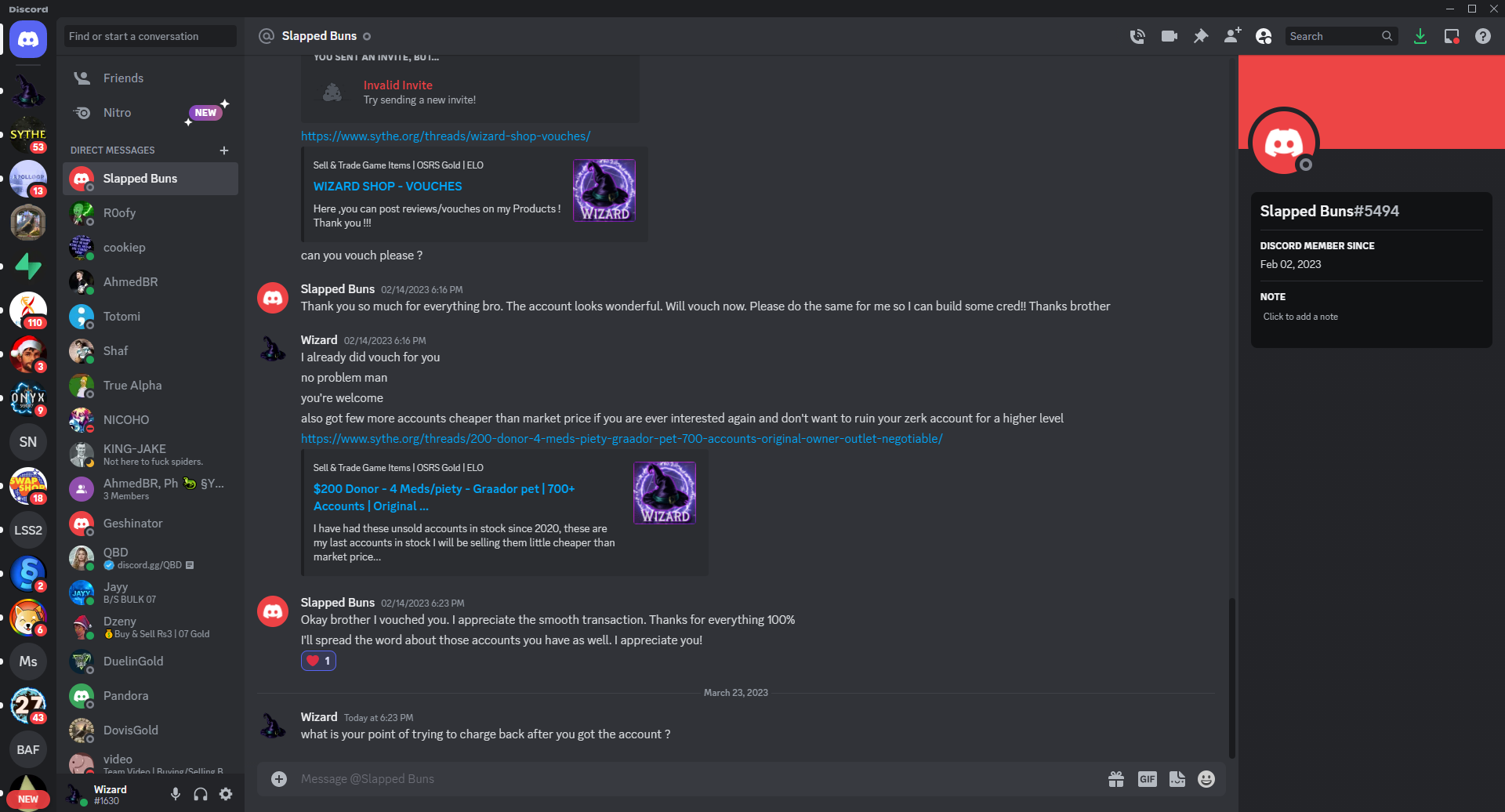Image resolution: width=1505 pixels, height=812 pixels.
Task: Open pinned messages
Action: [1200, 36]
